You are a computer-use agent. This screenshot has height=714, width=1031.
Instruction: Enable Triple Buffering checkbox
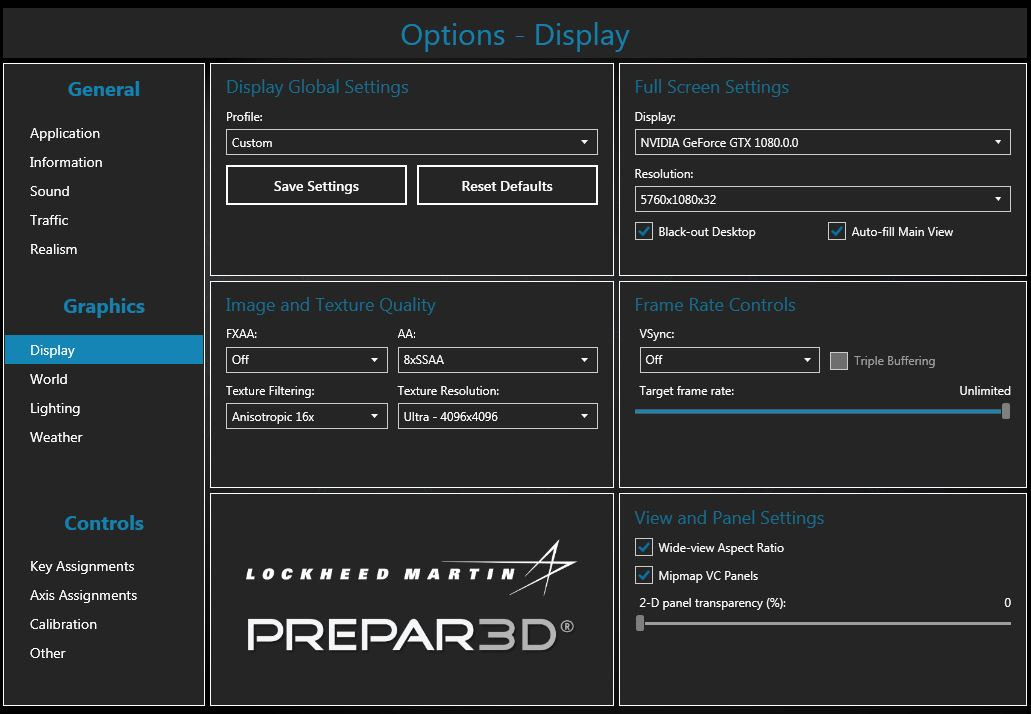838,361
